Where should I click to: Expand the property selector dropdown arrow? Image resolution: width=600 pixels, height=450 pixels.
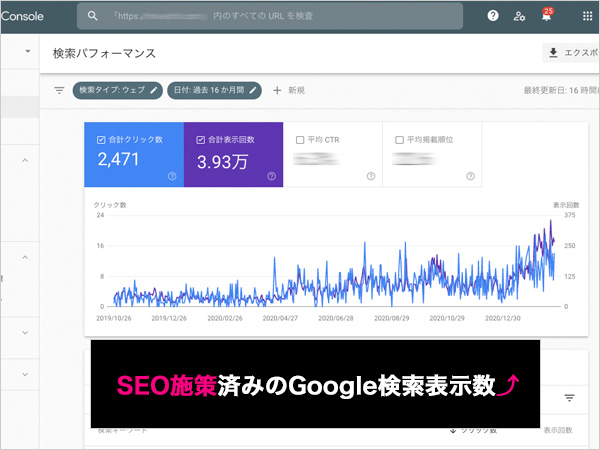[x=28, y=51]
